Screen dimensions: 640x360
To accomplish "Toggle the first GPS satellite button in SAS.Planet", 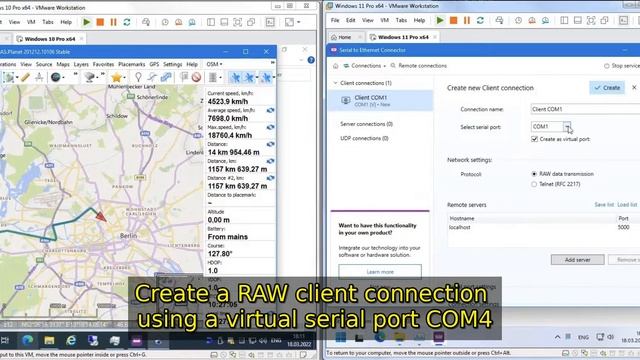I will 236,77.
